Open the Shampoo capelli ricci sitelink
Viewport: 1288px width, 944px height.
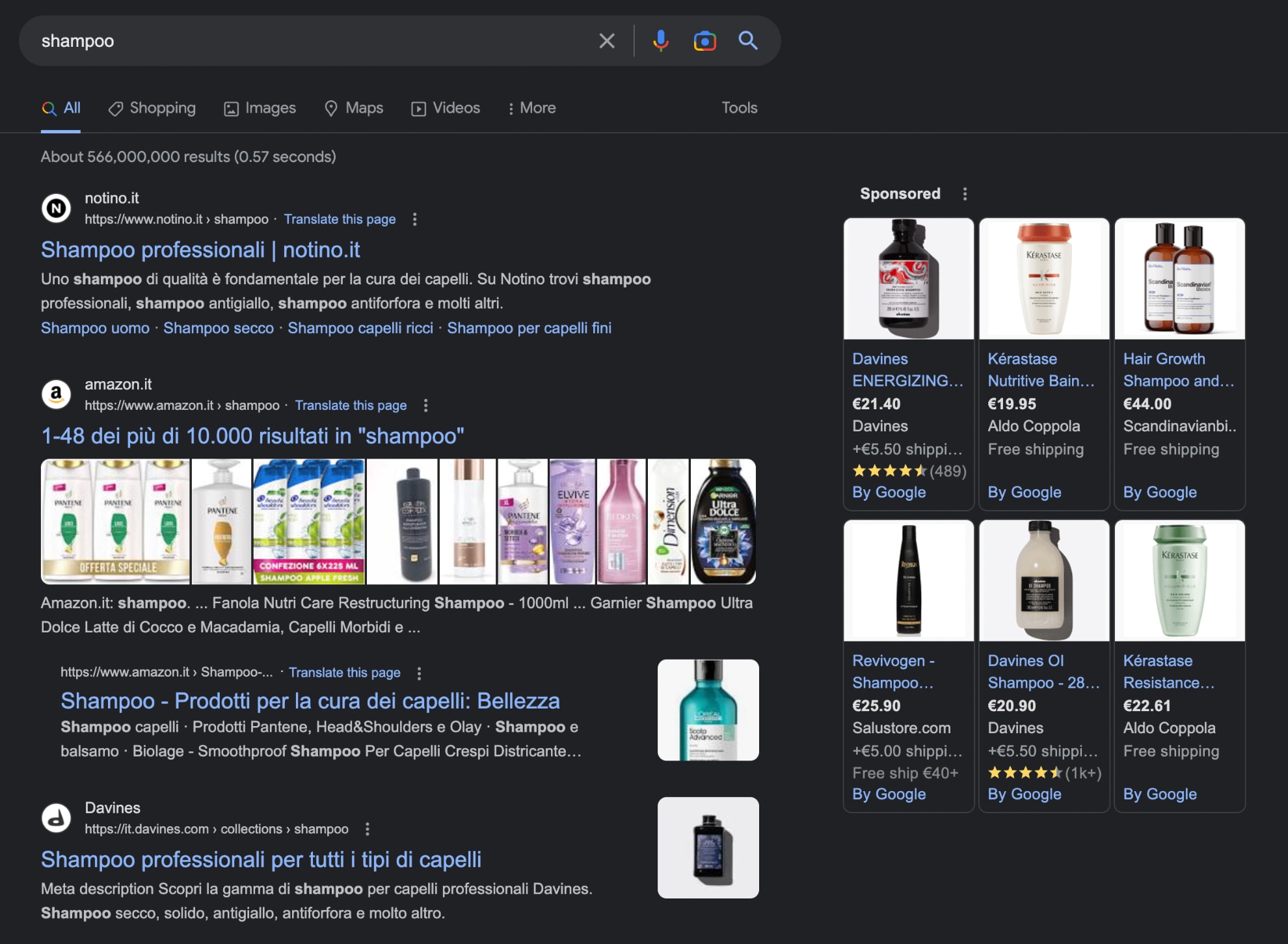pyautogui.click(x=360, y=328)
